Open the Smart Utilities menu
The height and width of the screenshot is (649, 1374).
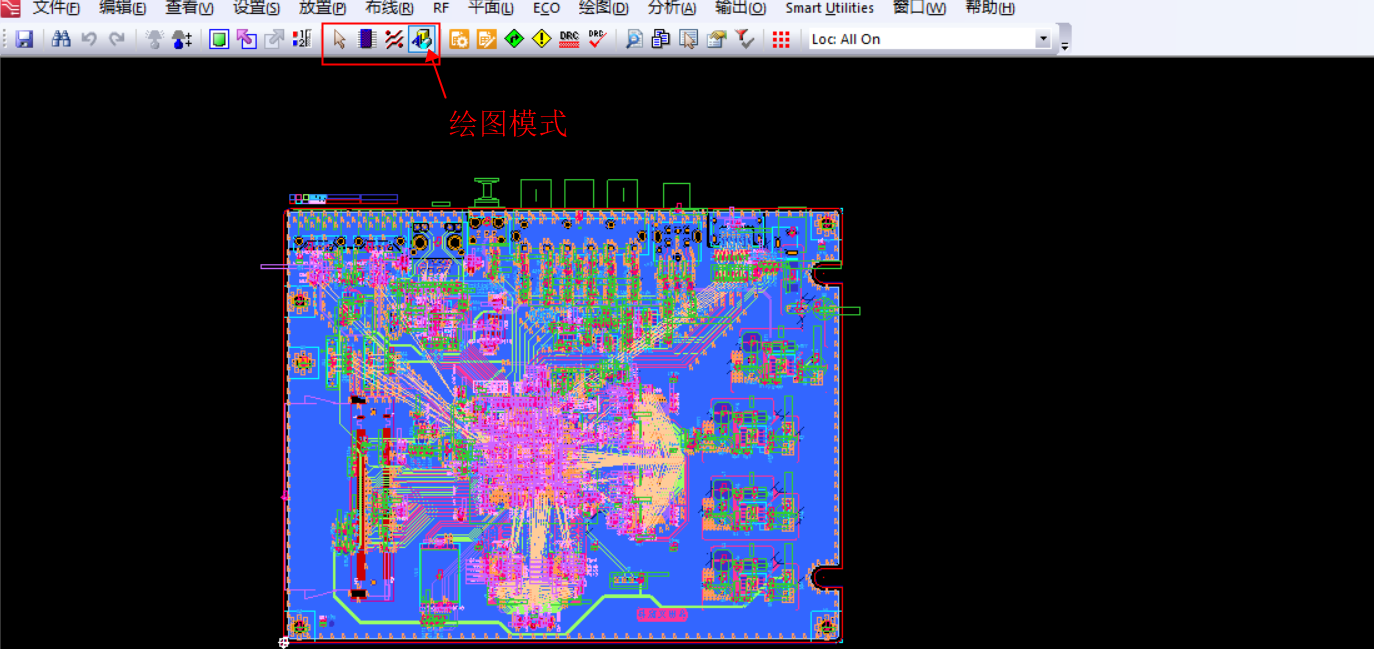click(x=829, y=8)
